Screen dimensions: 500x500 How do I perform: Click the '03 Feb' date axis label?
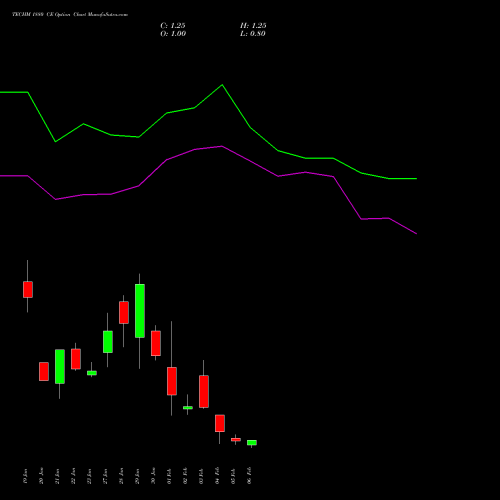202,476
